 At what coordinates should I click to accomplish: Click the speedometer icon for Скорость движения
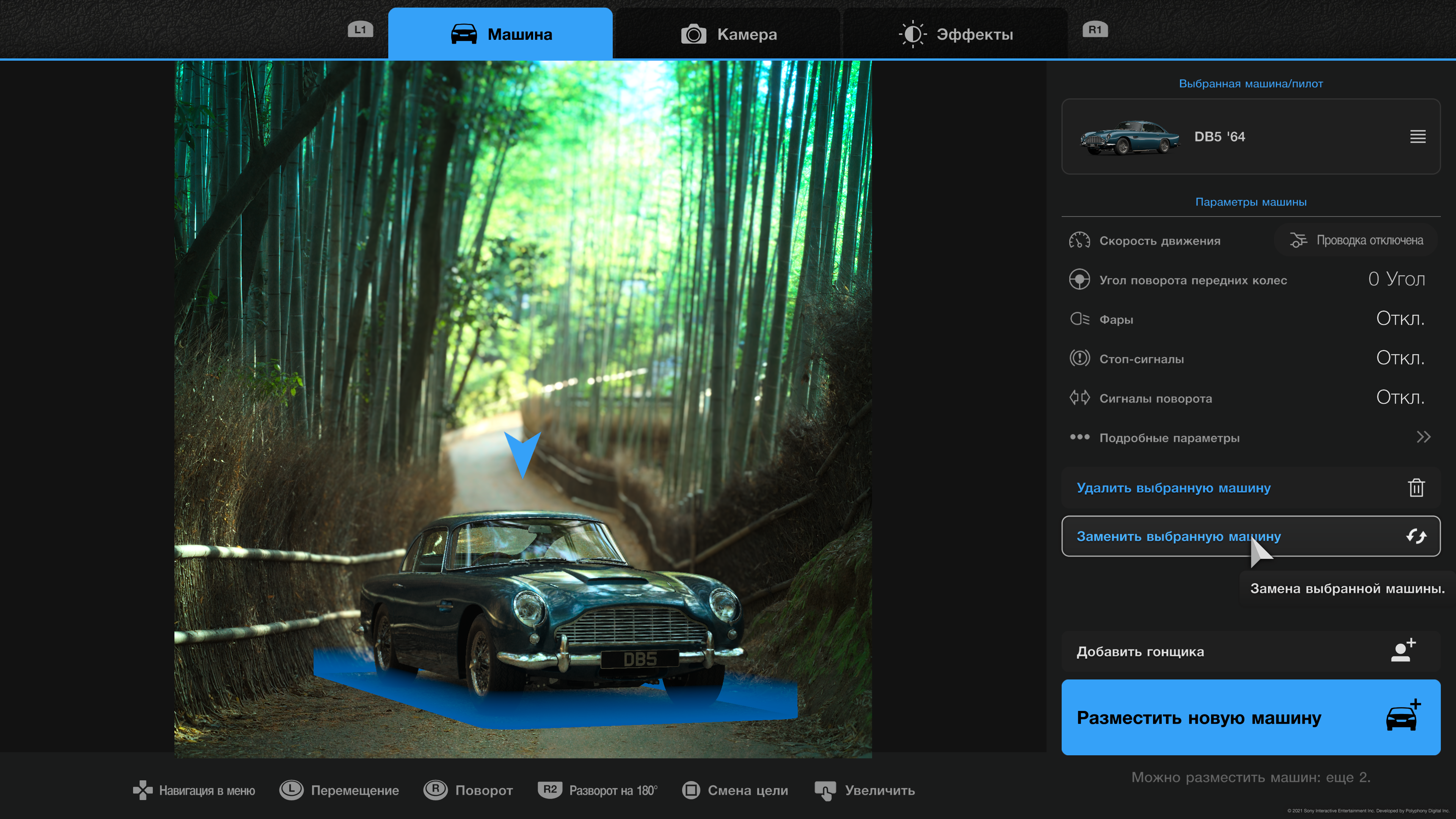(1079, 240)
